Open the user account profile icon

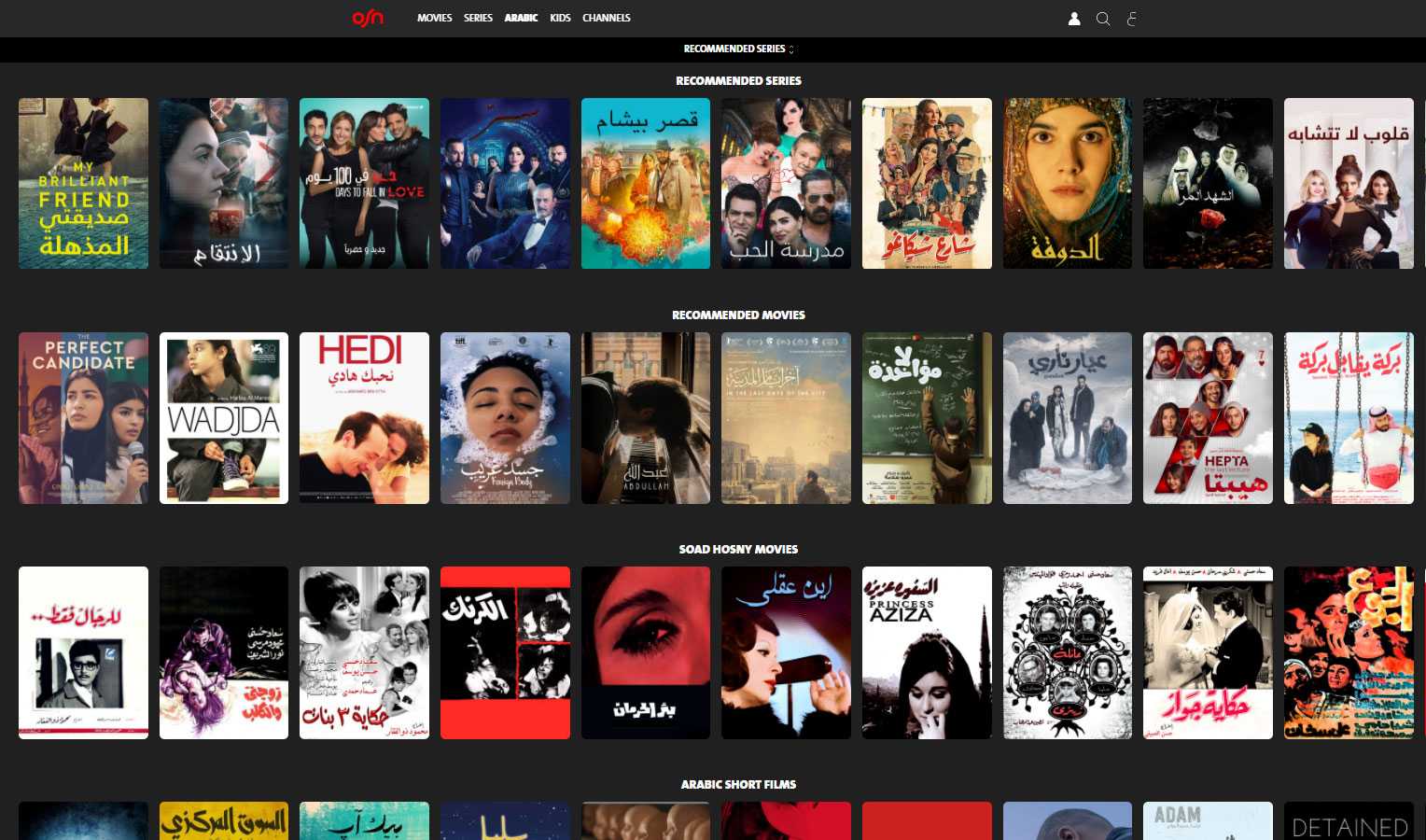(x=1074, y=19)
